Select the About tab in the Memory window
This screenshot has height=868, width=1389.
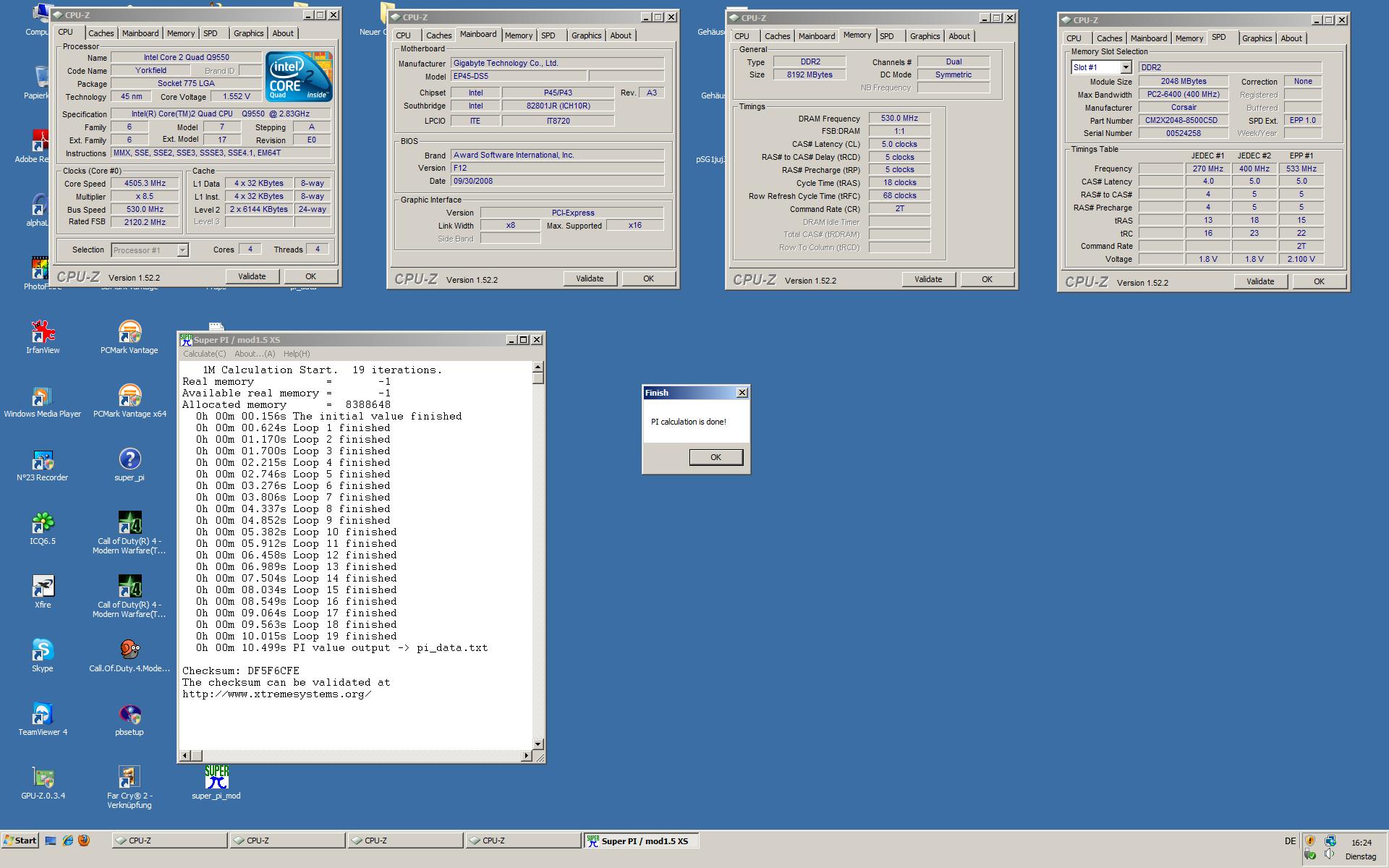(959, 36)
